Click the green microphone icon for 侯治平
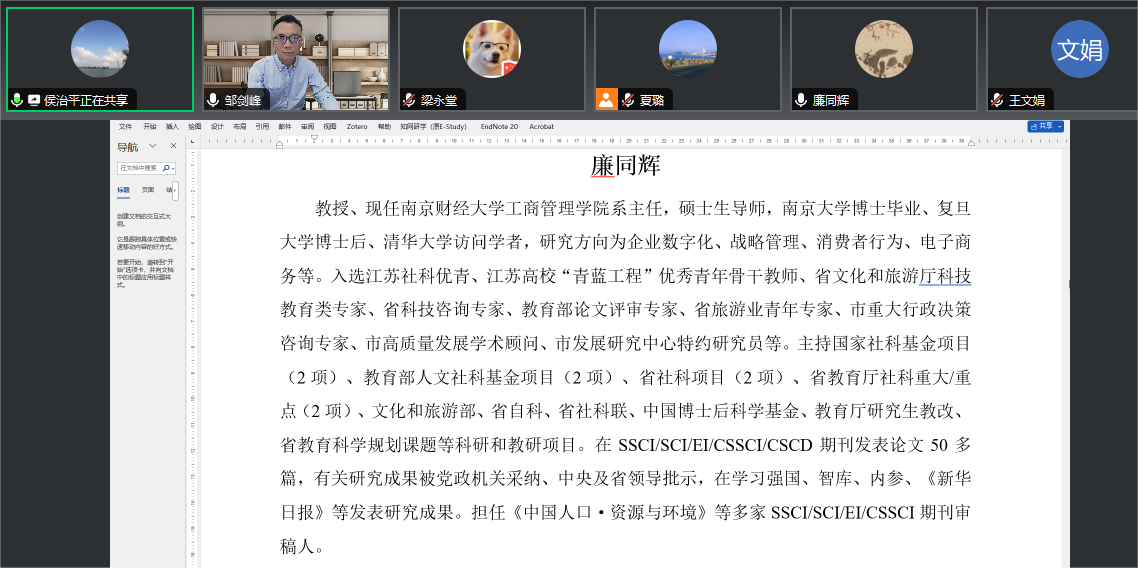 17,100
